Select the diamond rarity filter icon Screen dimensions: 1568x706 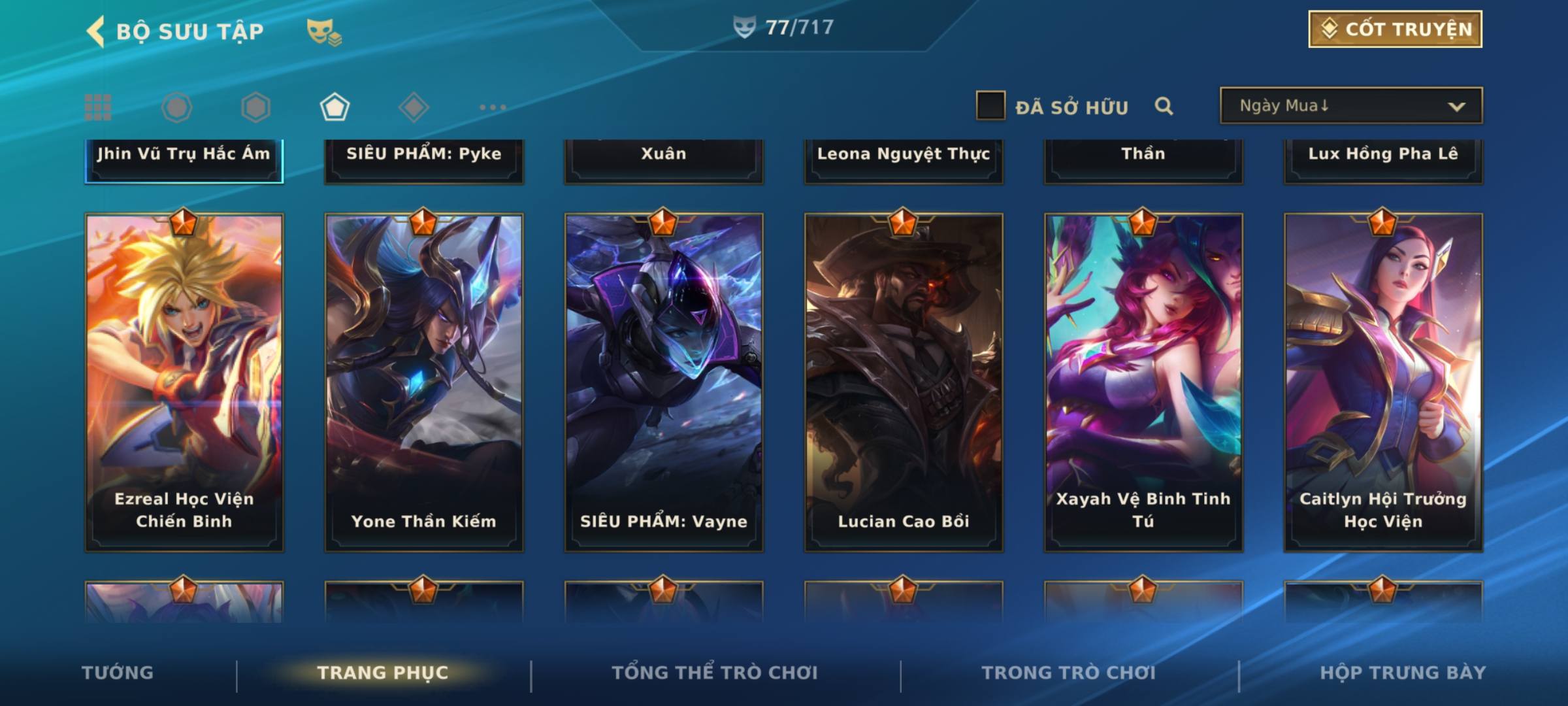(x=414, y=107)
